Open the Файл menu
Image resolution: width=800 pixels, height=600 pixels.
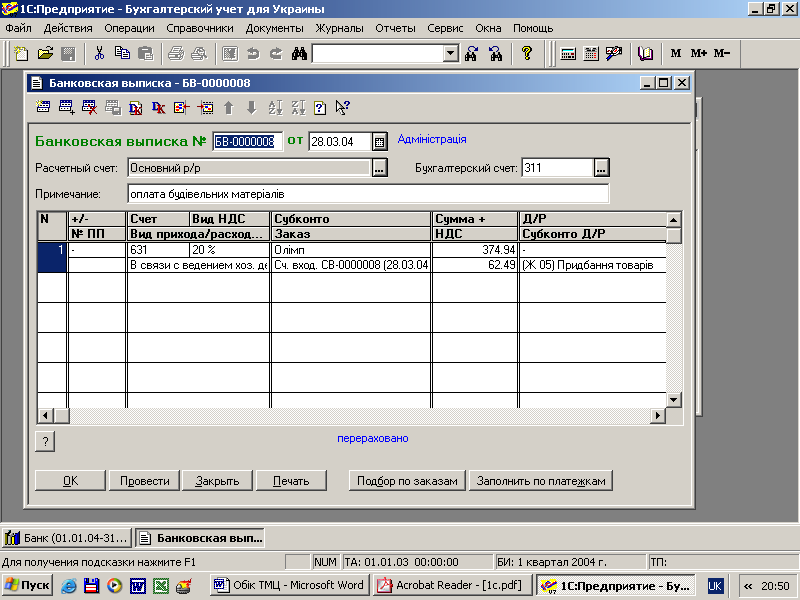tap(18, 28)
